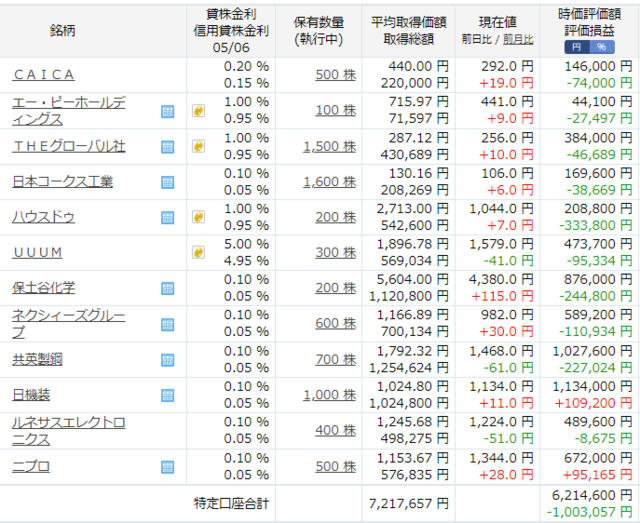Click 日機装 1,000 株 link
The width and height of the screenshot is (640, 523).
click(329, 395)
